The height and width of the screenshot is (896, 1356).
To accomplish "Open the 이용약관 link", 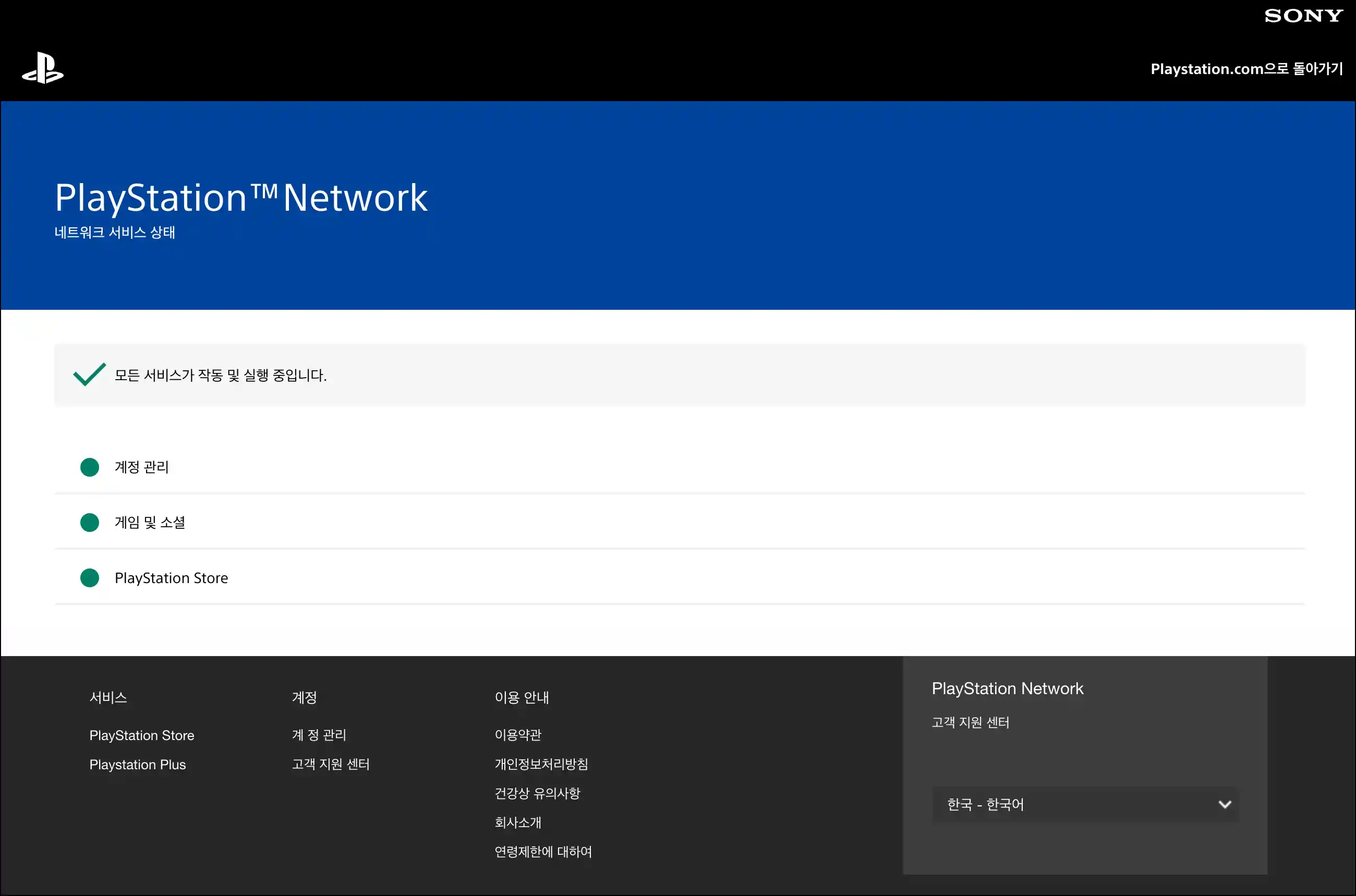I will click(518, 734).
